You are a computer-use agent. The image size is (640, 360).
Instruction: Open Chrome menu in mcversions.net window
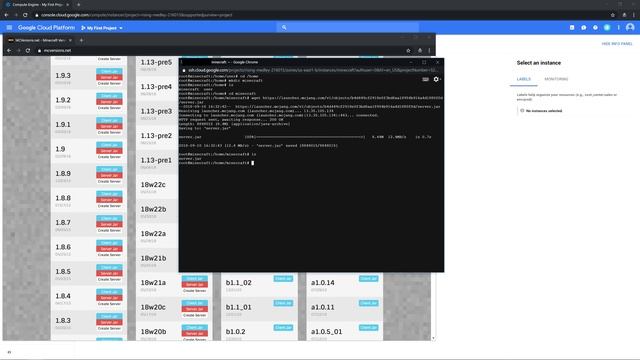429,51
